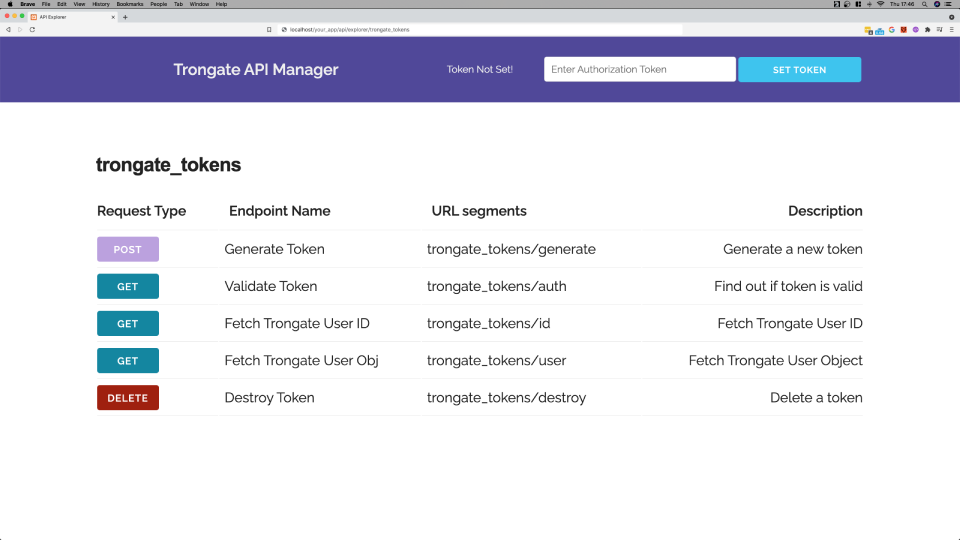Open Notification Center list icon
This screenshot has height=540, width=960.
click(948, 4)
